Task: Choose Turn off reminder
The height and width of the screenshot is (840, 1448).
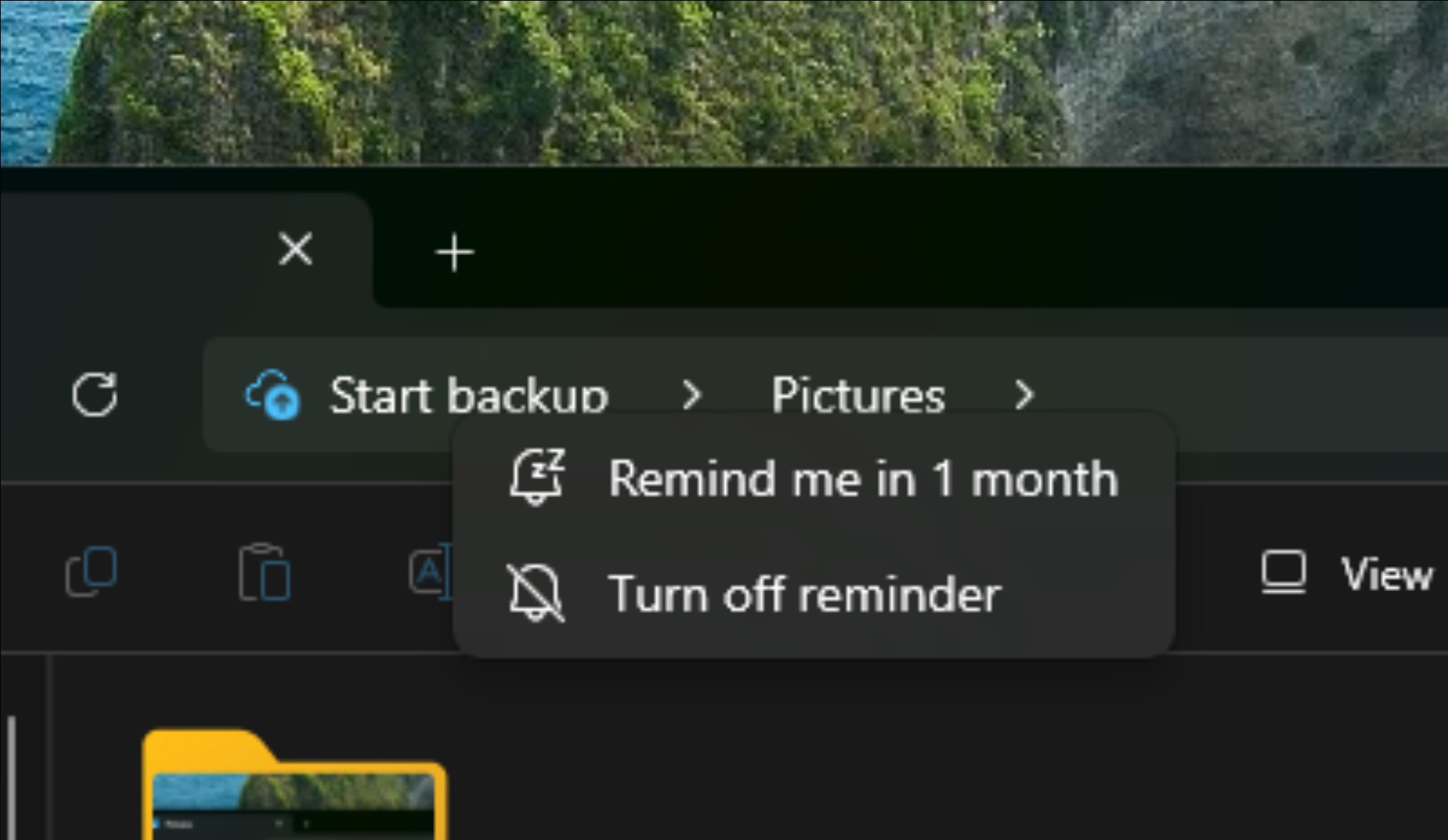Action: [x=804, y=594]
